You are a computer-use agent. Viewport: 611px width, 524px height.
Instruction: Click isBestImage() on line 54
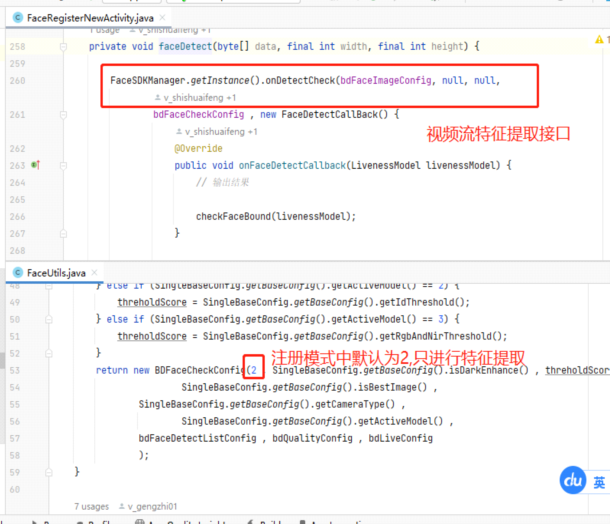coord(392,388)
